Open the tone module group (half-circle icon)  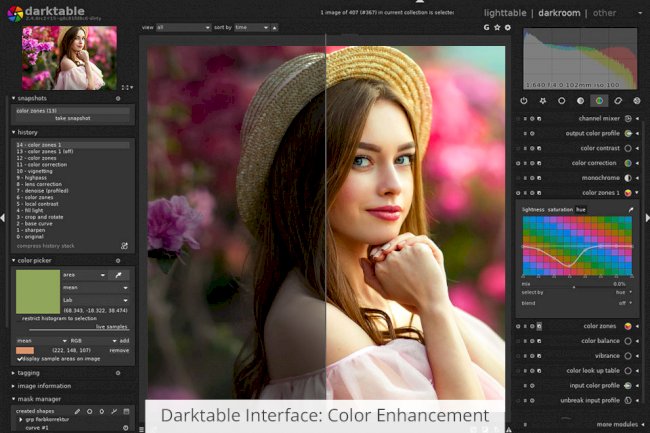[x=580, y=101]
